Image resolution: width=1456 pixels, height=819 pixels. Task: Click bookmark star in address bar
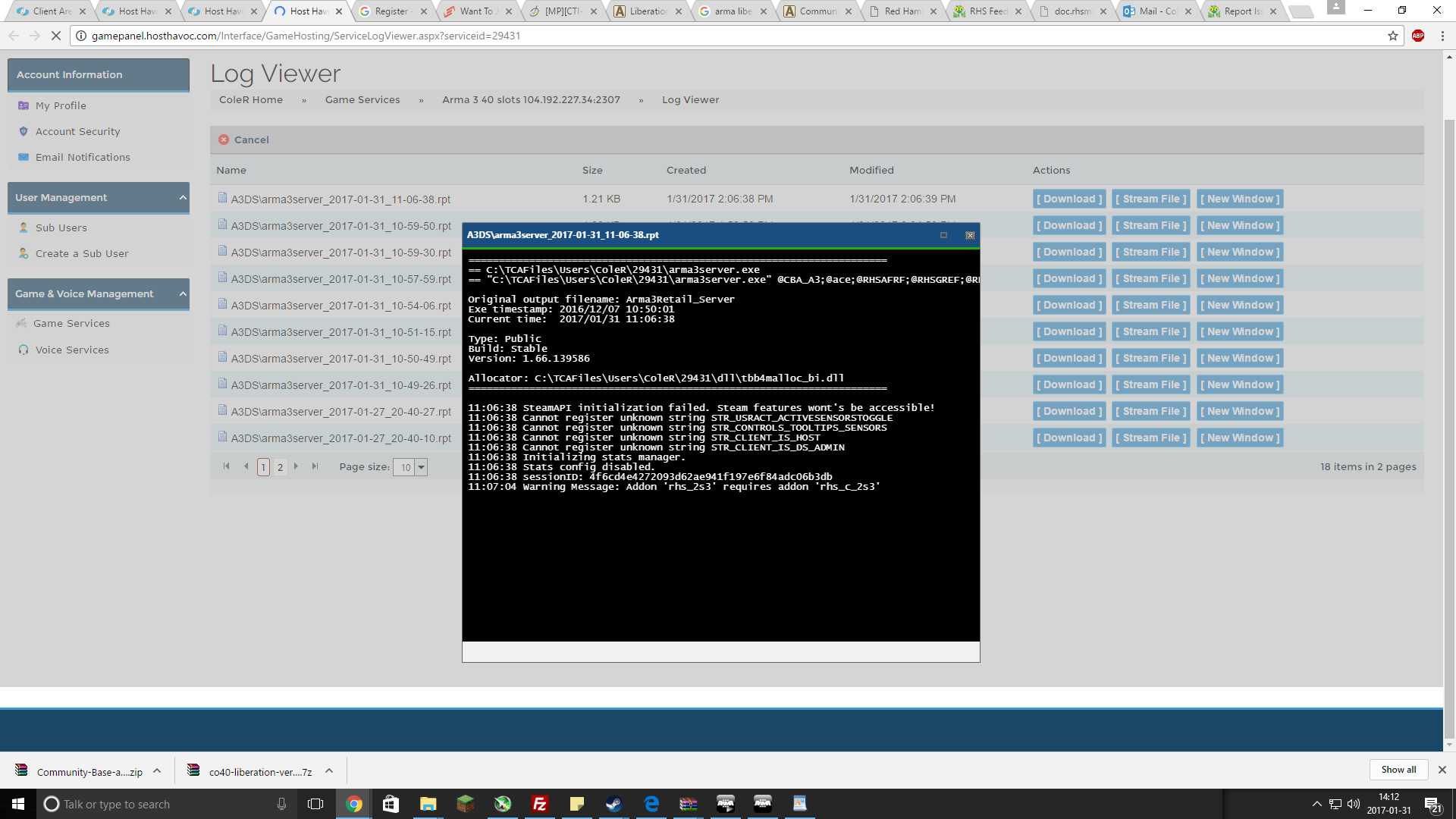1392,36
